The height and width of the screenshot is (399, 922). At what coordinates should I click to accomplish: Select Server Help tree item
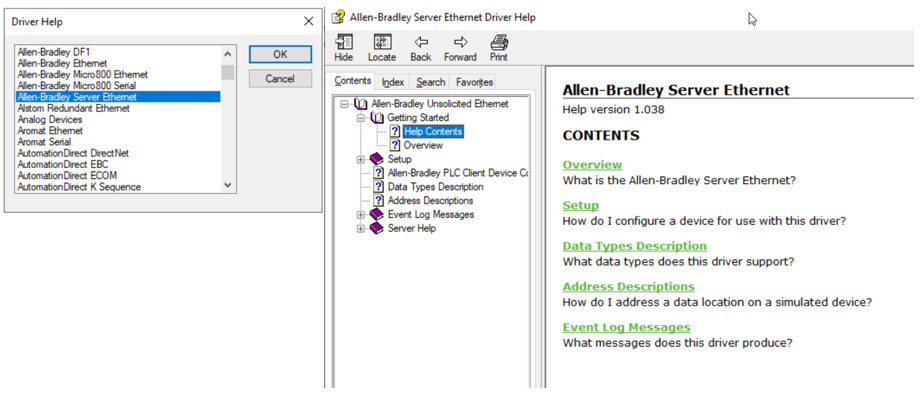click(x=412, y=228)
